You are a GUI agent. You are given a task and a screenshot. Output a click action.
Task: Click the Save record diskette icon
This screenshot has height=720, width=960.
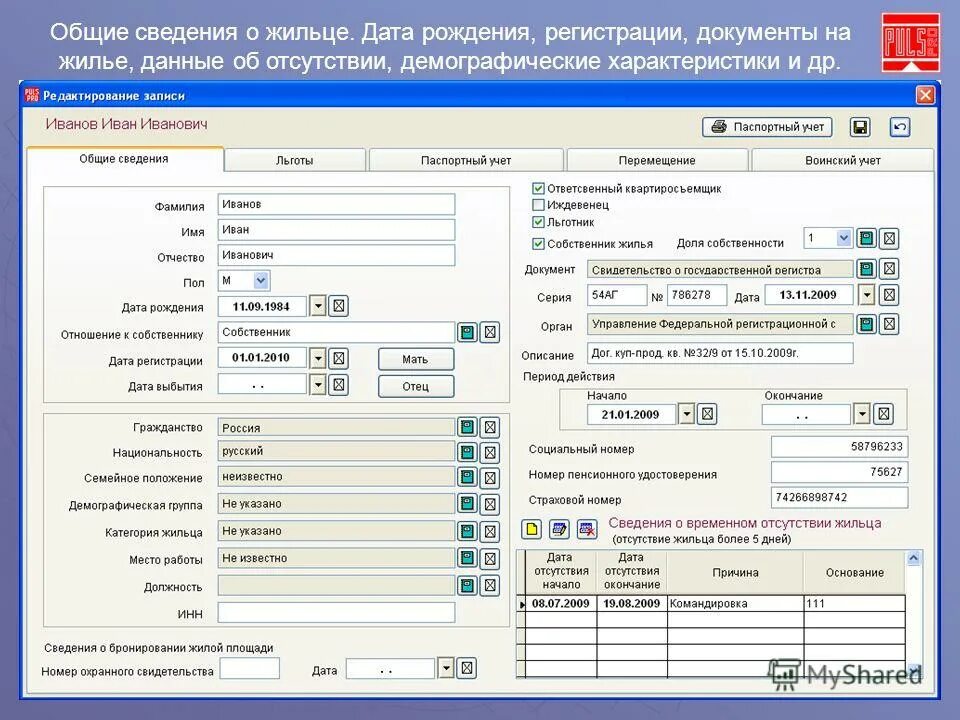[x=860, y=127]
